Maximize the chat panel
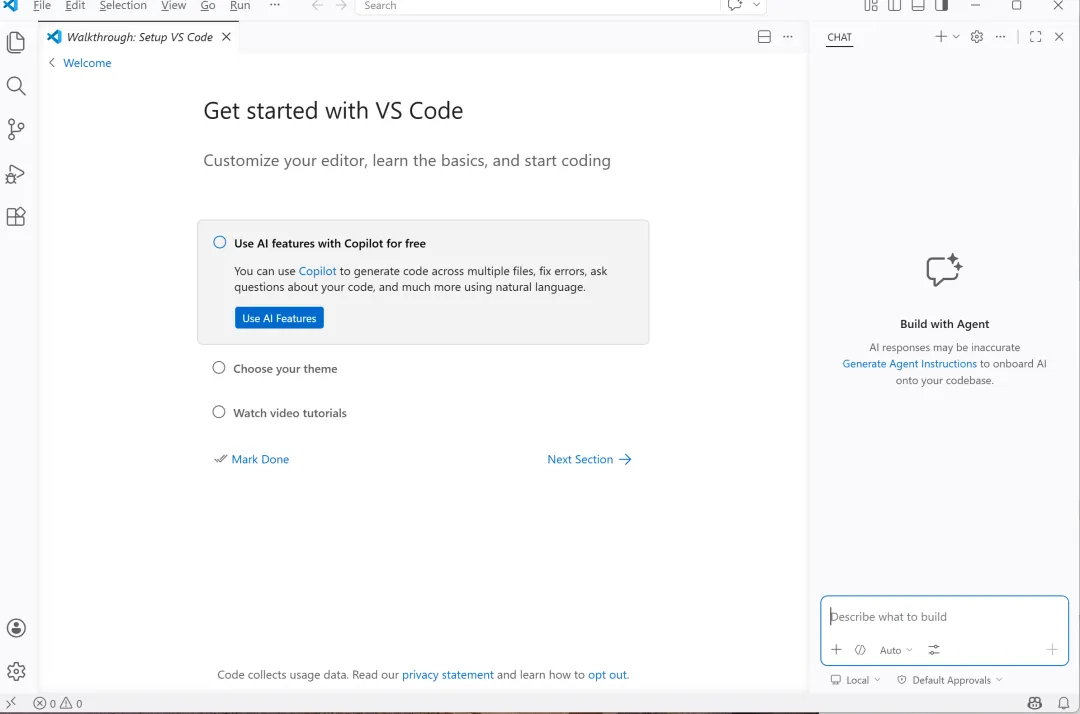Viewport: 1080px width, 714px height. click(1035, 36)
